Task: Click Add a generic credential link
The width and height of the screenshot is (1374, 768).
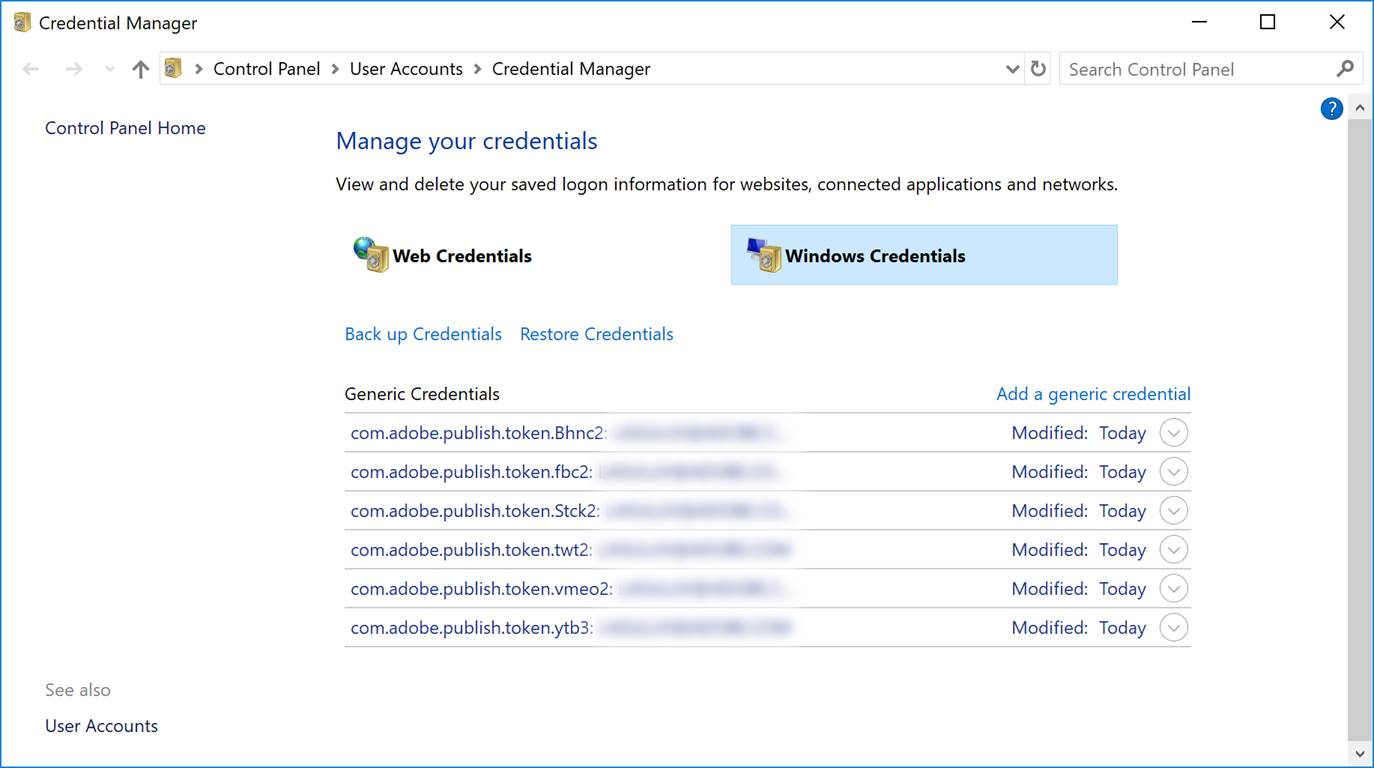Action: (1093, 394)
